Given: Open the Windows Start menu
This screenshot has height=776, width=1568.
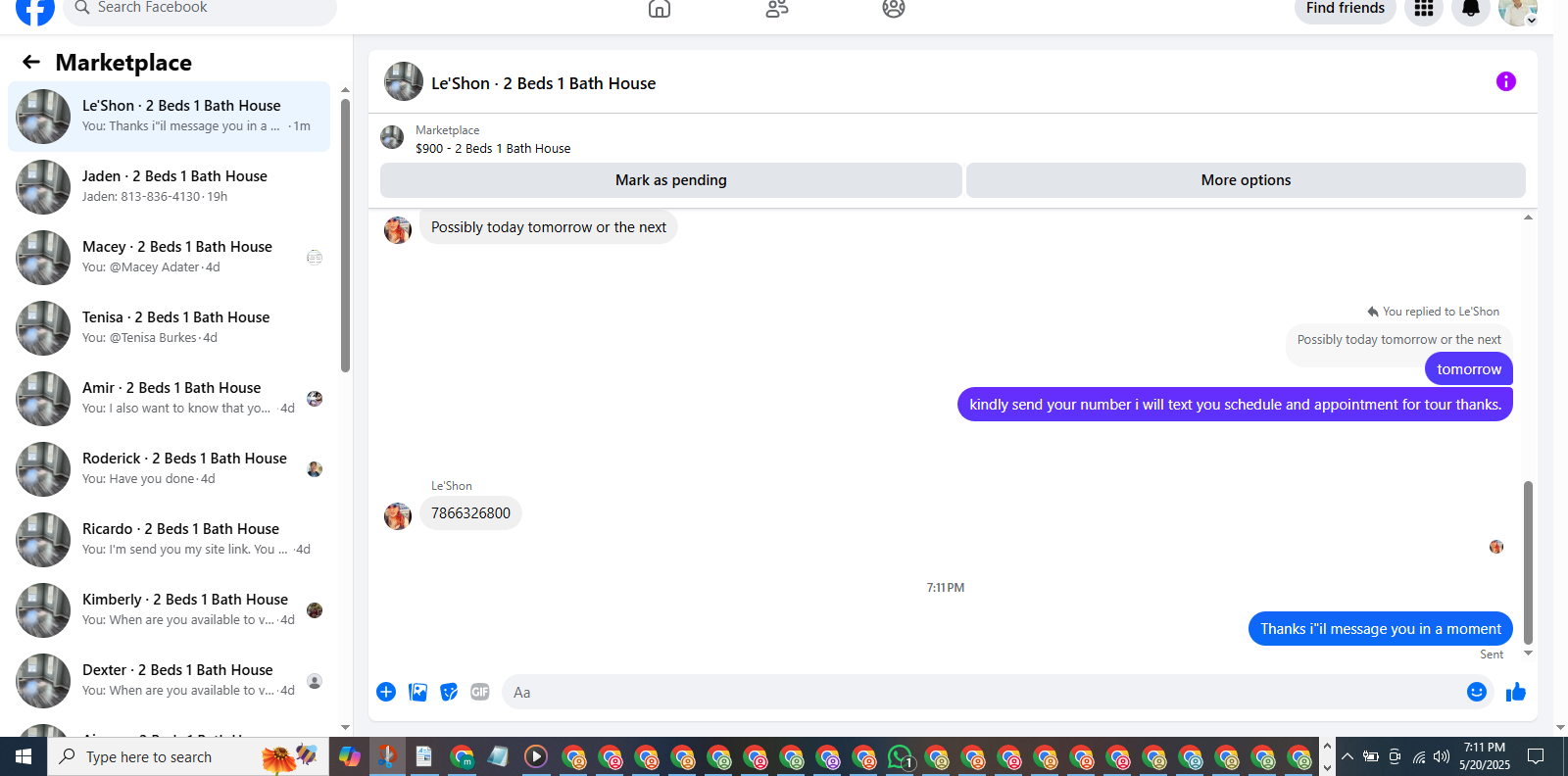Looking at the screenshot, I should 24,756.
